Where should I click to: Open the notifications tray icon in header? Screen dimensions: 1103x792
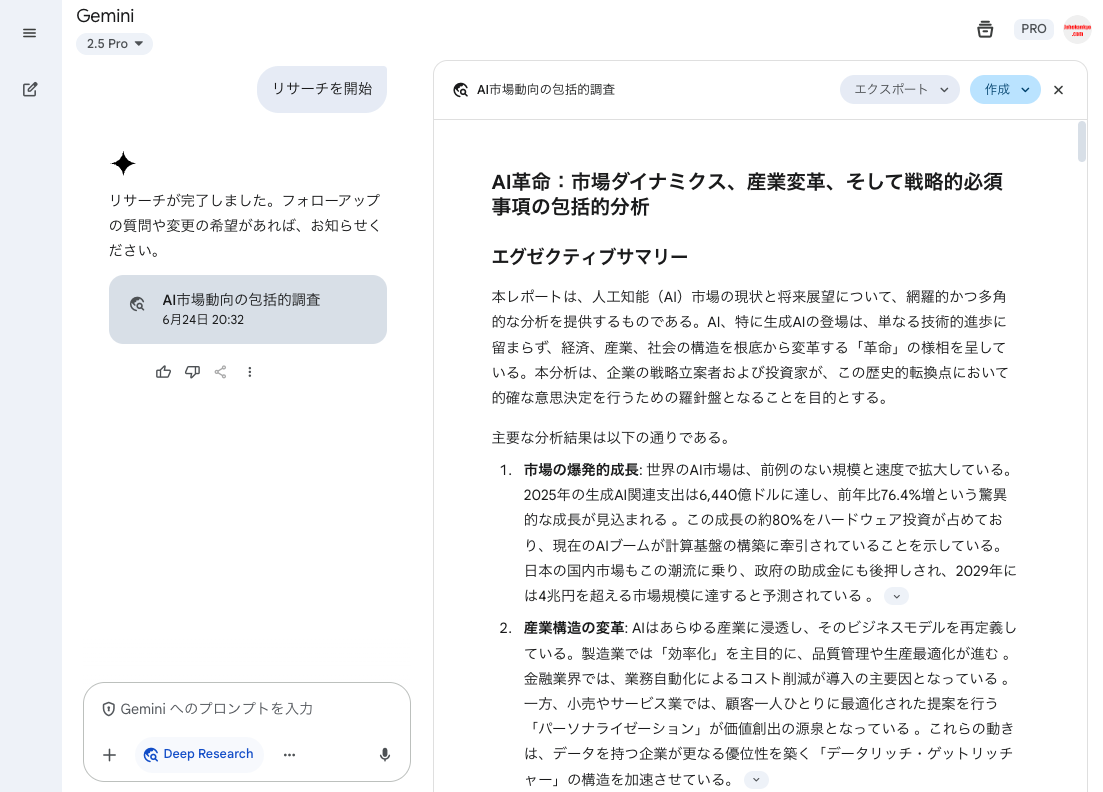point(985,29)
